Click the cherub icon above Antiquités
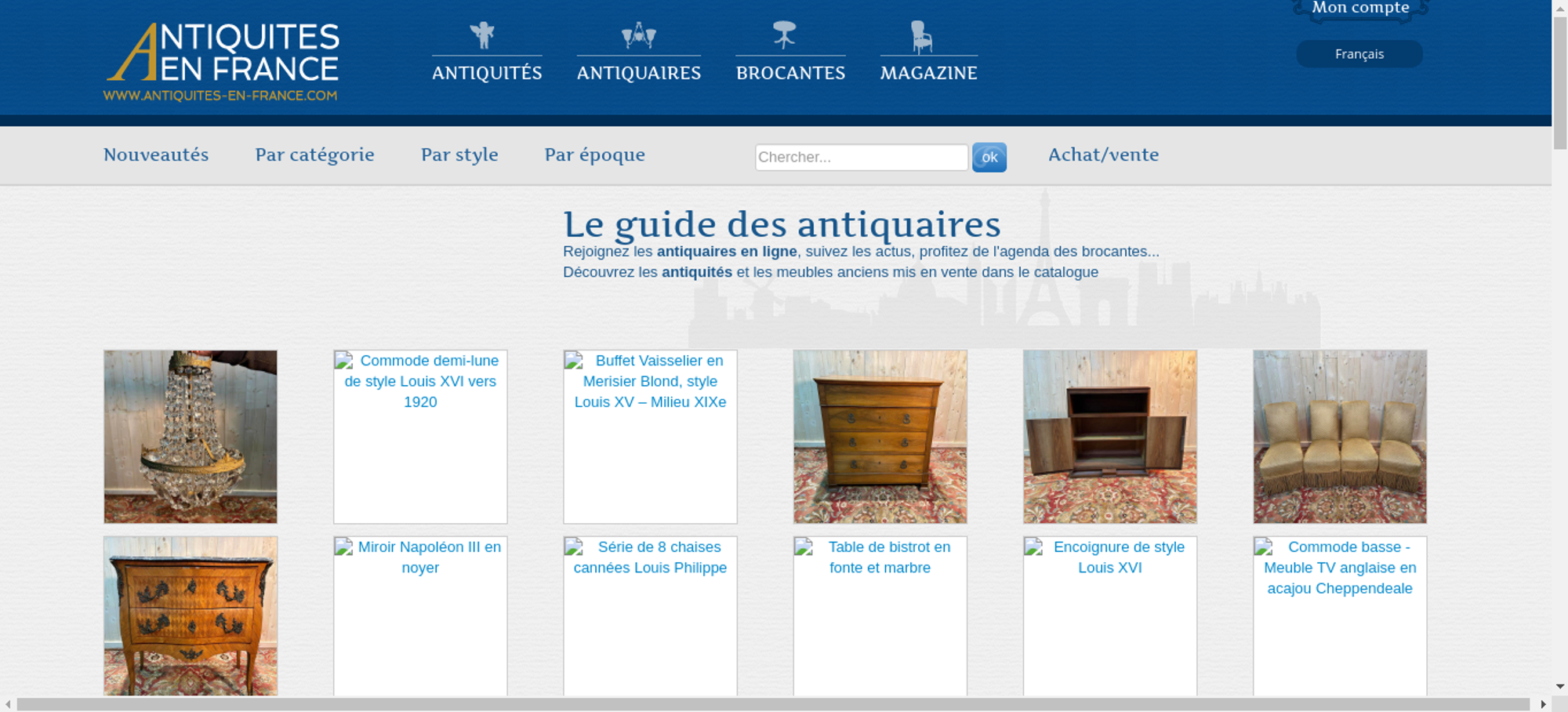The height and width of the screenshot is (712, 1568). tap(483, 35)
